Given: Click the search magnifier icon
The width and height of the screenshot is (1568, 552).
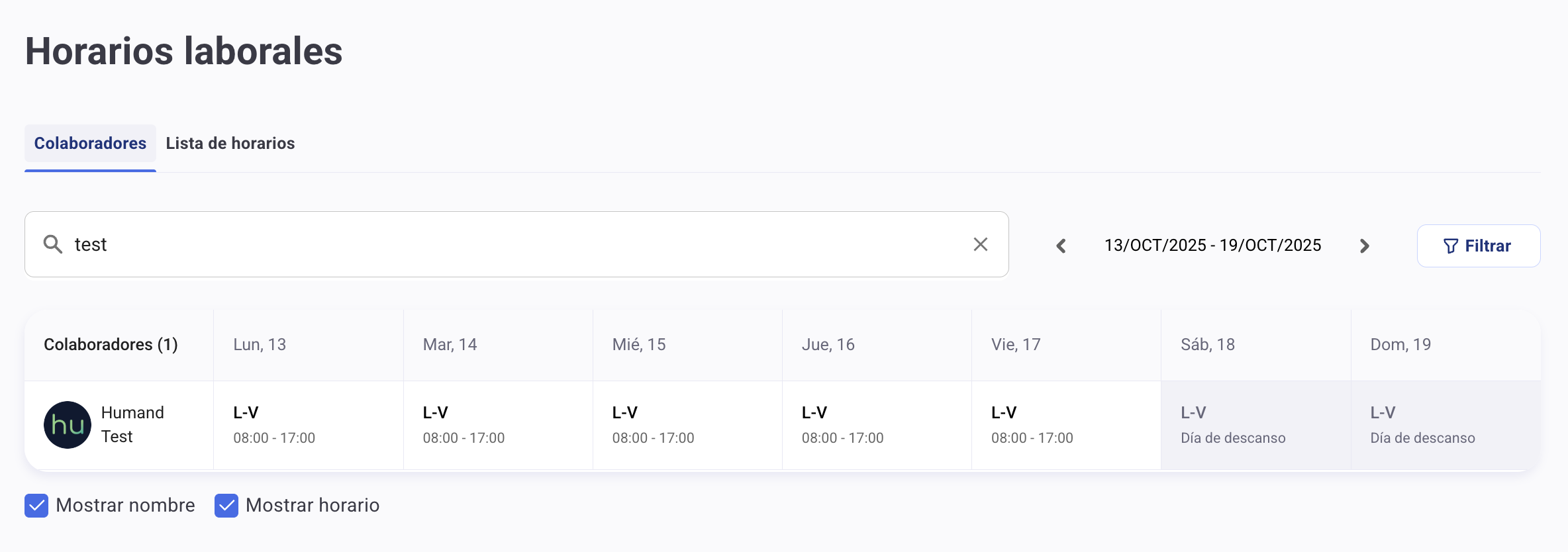Looking at the screenshot, I should pos(53,244).
